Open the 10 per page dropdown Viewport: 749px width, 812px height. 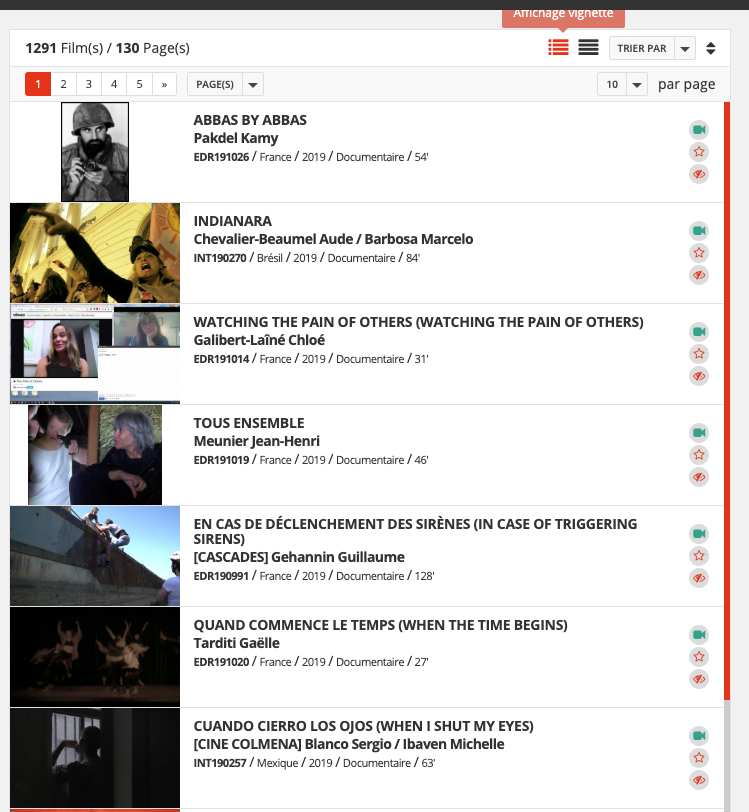622,84
